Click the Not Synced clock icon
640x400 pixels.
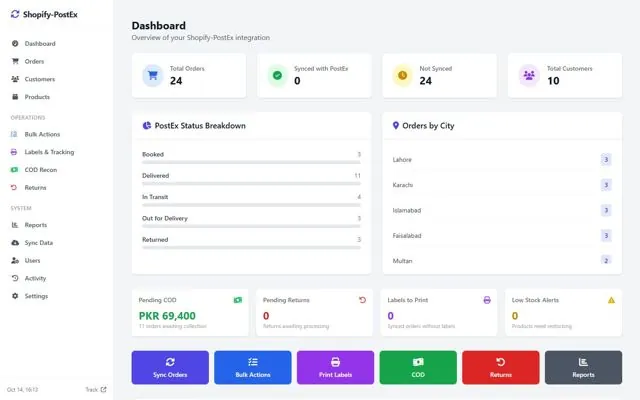[402, 76]
